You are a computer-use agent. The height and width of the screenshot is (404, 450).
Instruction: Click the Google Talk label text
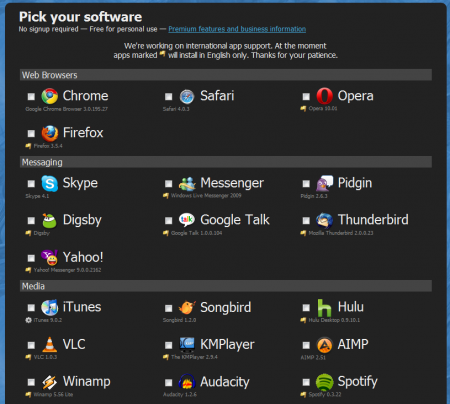(235, 220)
